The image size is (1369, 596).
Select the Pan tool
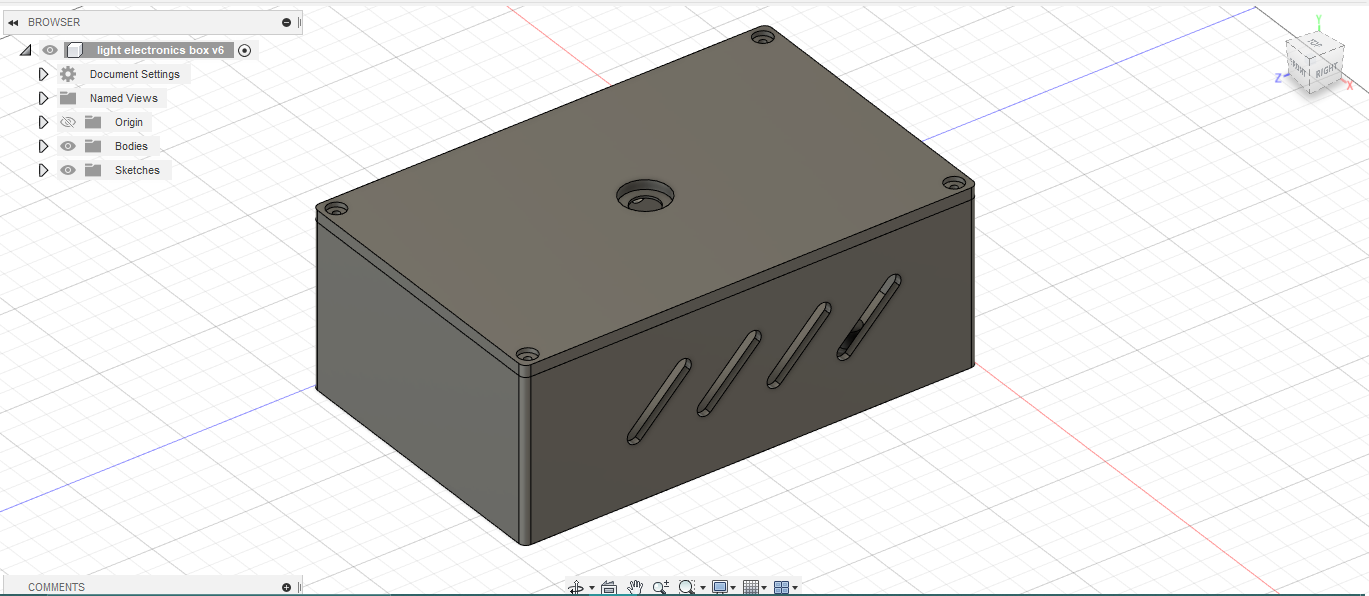(x=636, y=587)
